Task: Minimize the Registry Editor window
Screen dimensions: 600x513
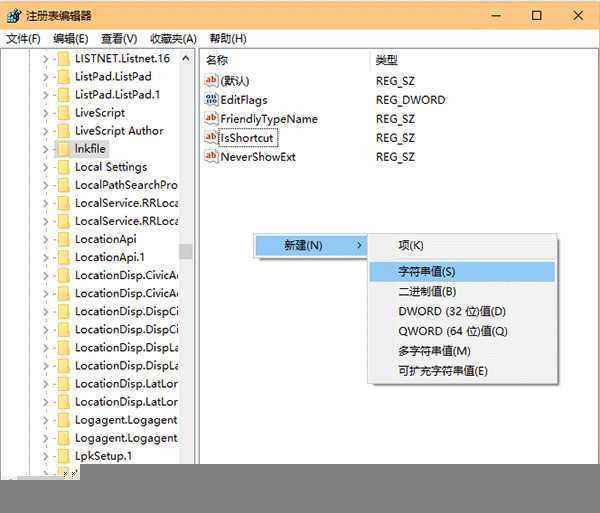Action: pyautogui.click(x=496, y=16)
